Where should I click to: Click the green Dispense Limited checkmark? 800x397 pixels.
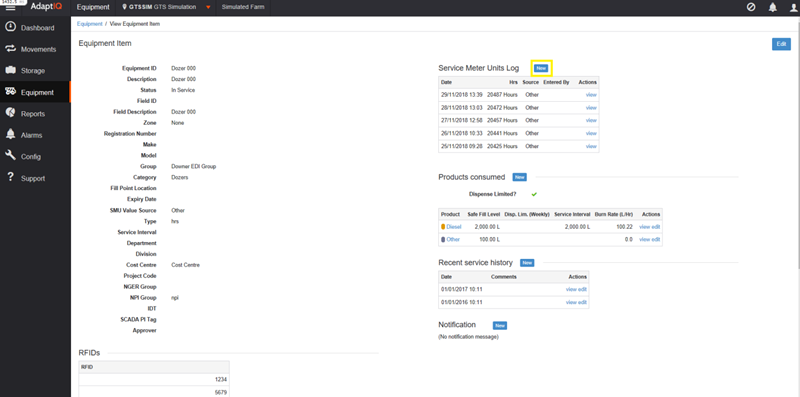click(x=534, y=194)
